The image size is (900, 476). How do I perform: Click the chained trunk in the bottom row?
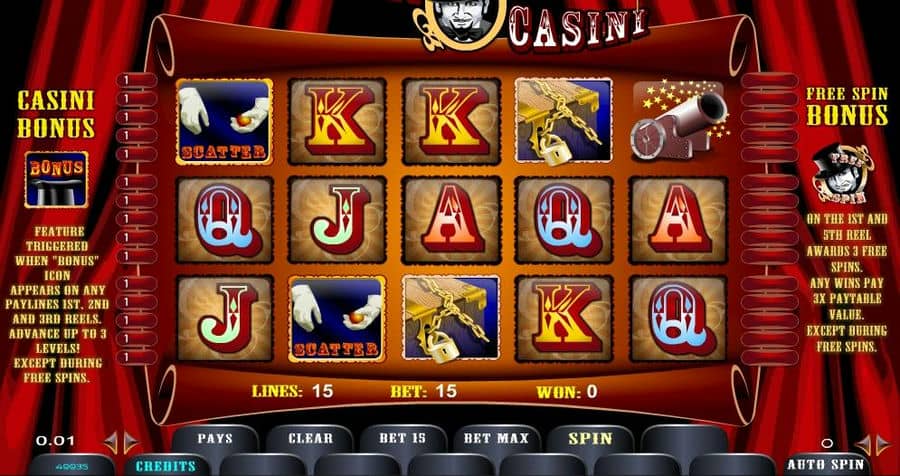(451, 319)
